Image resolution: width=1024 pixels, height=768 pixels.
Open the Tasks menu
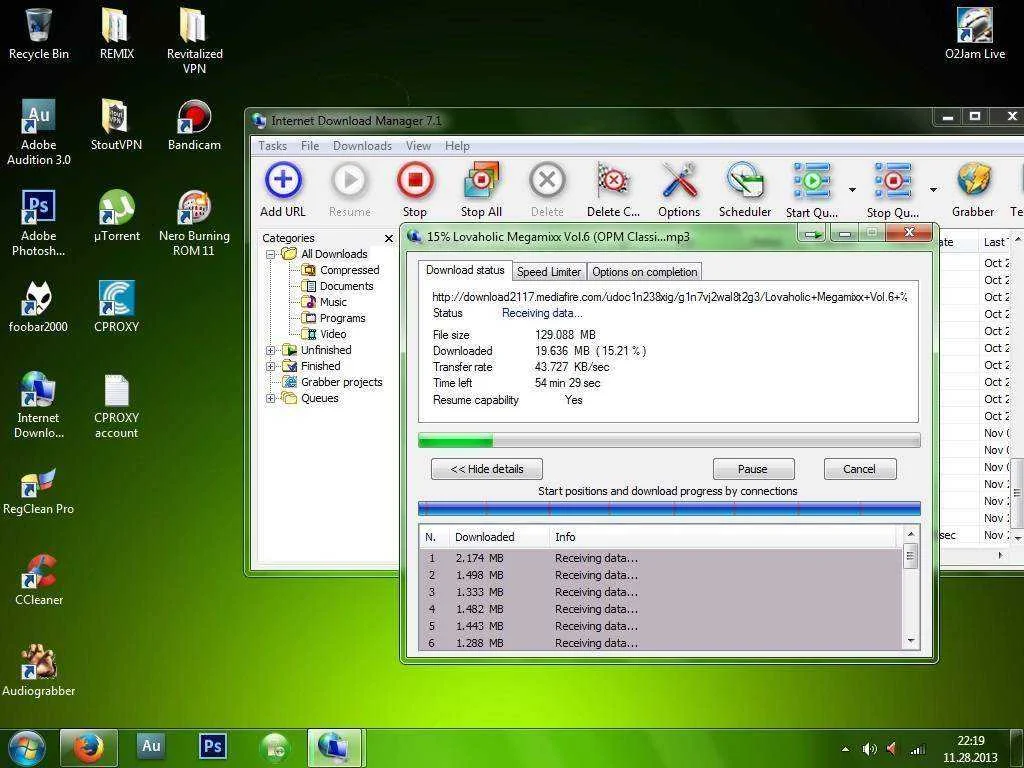click(x=272, y=146)
